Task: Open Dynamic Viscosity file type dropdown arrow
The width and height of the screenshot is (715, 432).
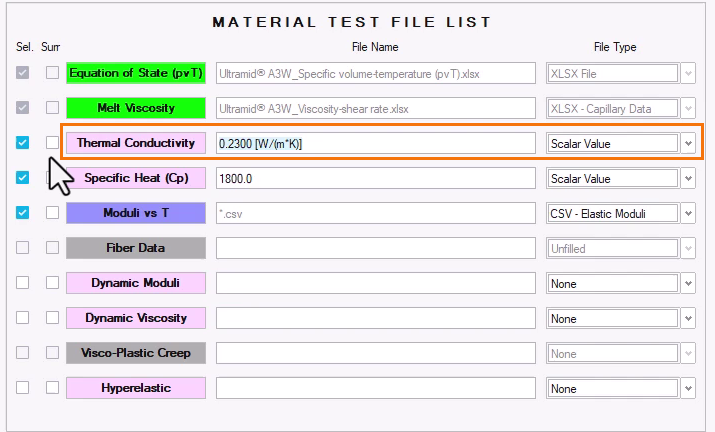Action: click(x=688, y=318)
